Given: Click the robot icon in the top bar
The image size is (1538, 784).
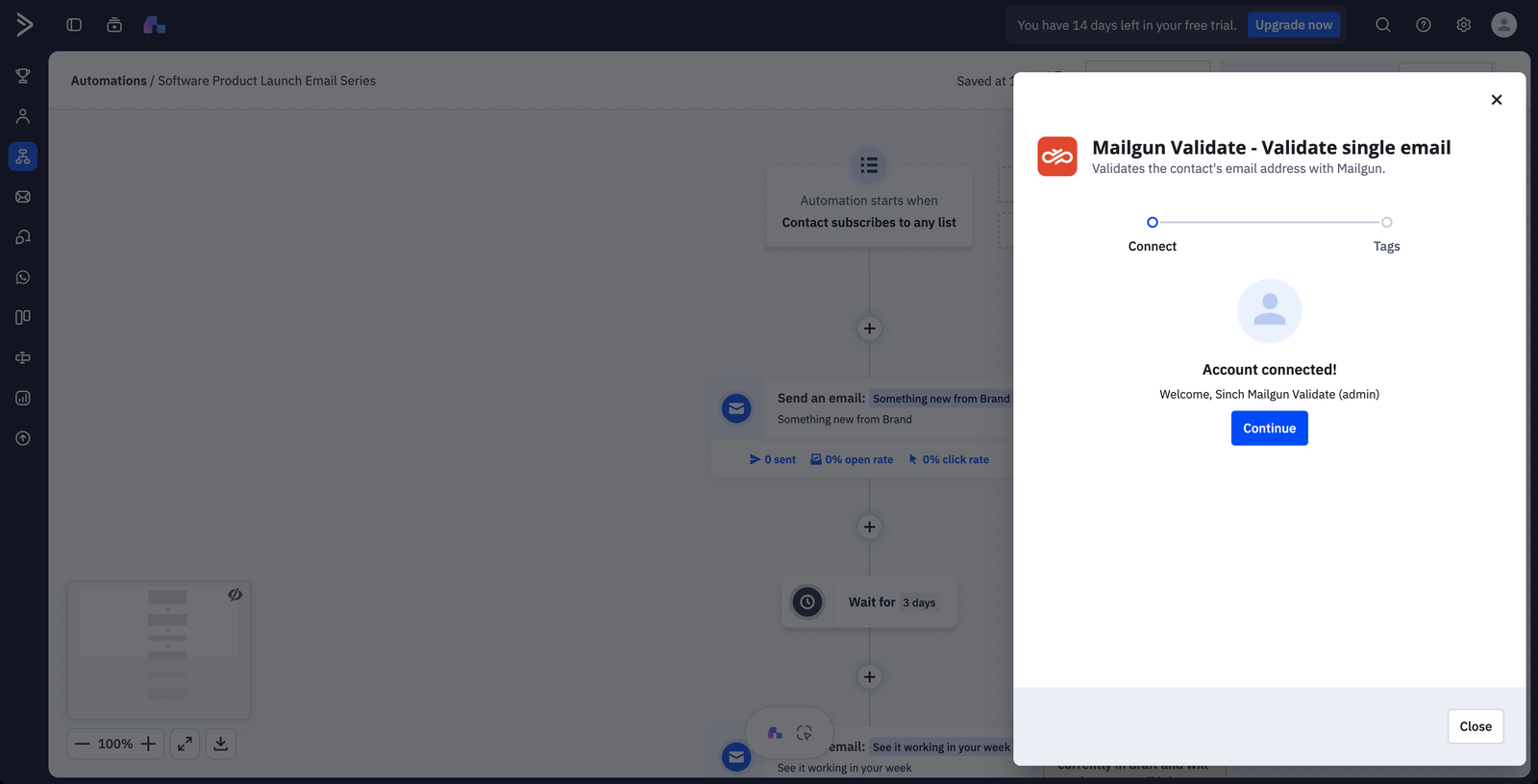Looking at the screenshot, I should click(x=114, y=25).
